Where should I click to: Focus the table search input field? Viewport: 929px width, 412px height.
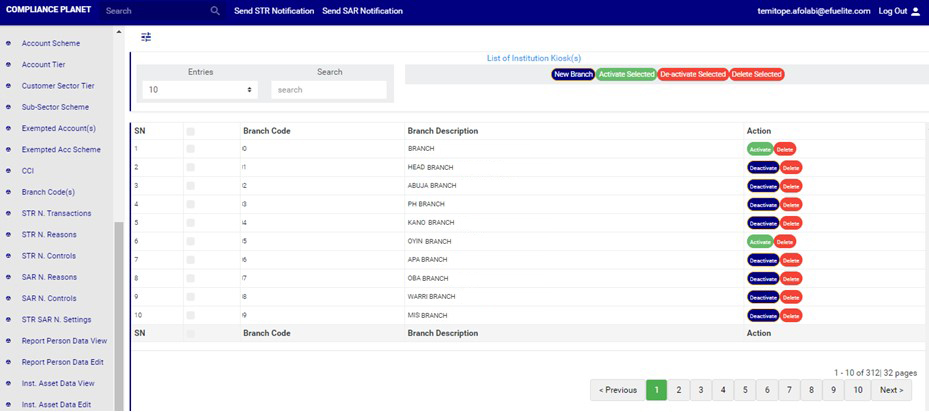click(328, 90)
